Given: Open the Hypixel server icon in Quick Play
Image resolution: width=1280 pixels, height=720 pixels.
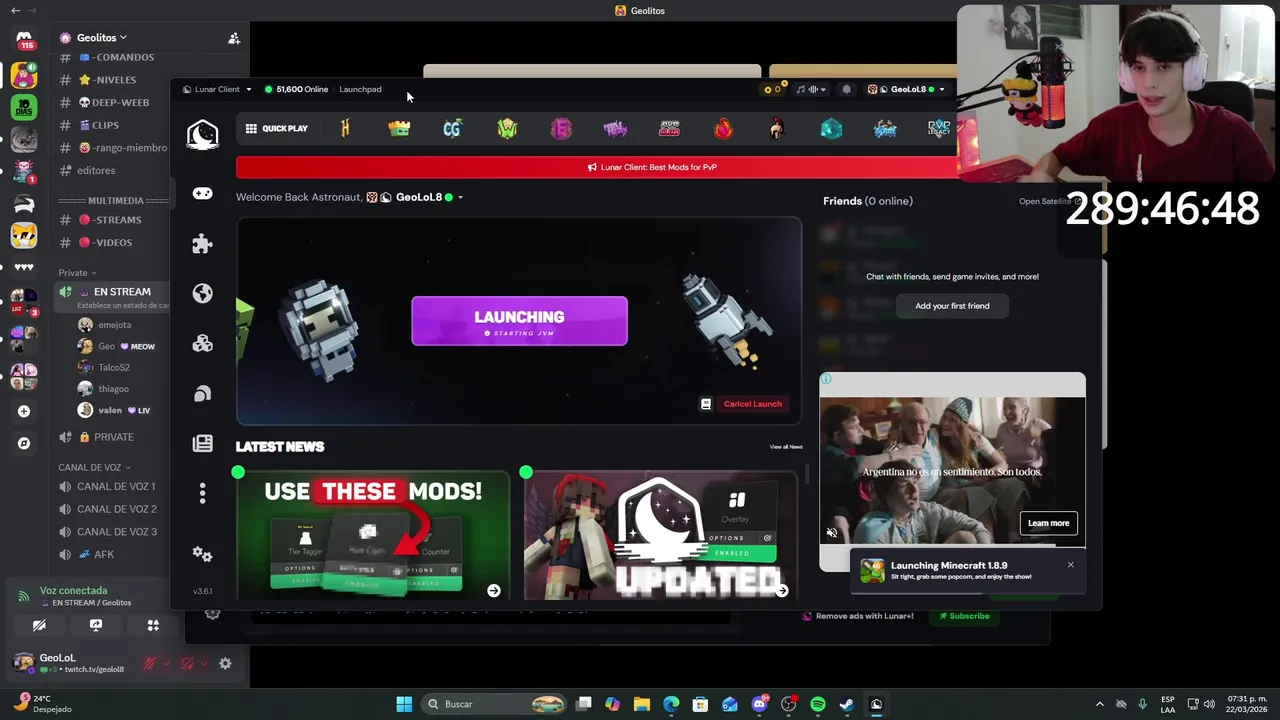Looking at the screenshot, I should coord(345,128).
